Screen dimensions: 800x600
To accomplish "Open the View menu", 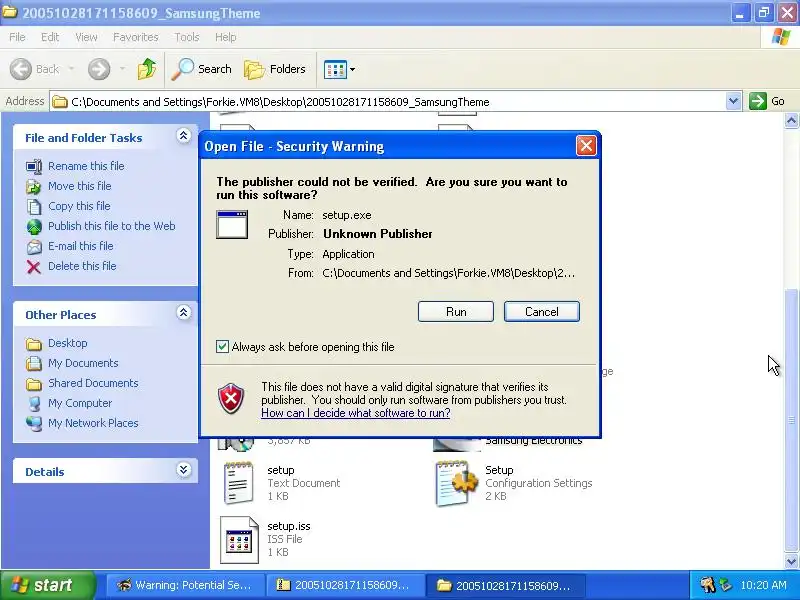I will pyautogui.click(x=86, y=37).
